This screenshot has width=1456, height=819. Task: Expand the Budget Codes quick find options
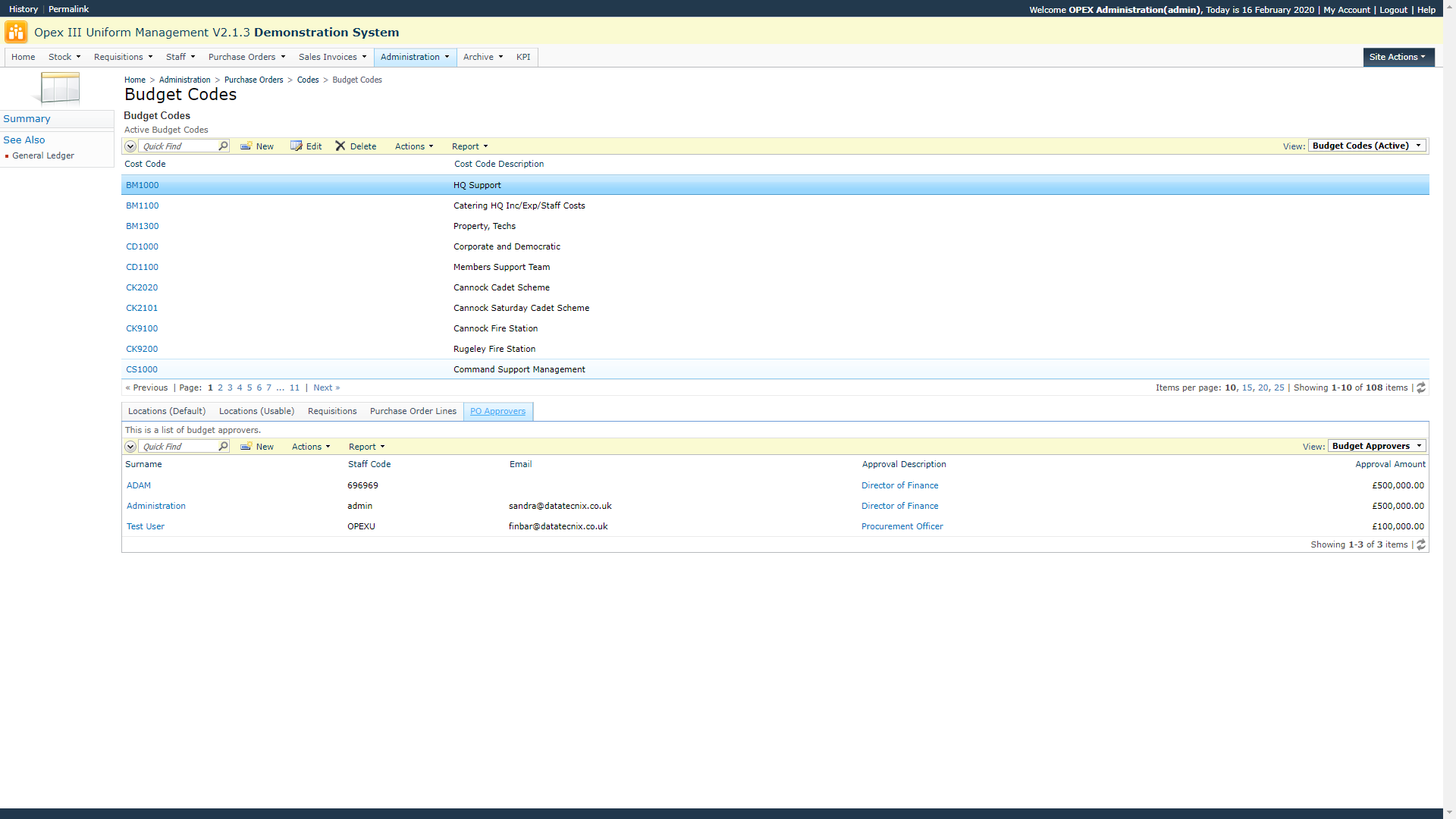tap(130, 146)
